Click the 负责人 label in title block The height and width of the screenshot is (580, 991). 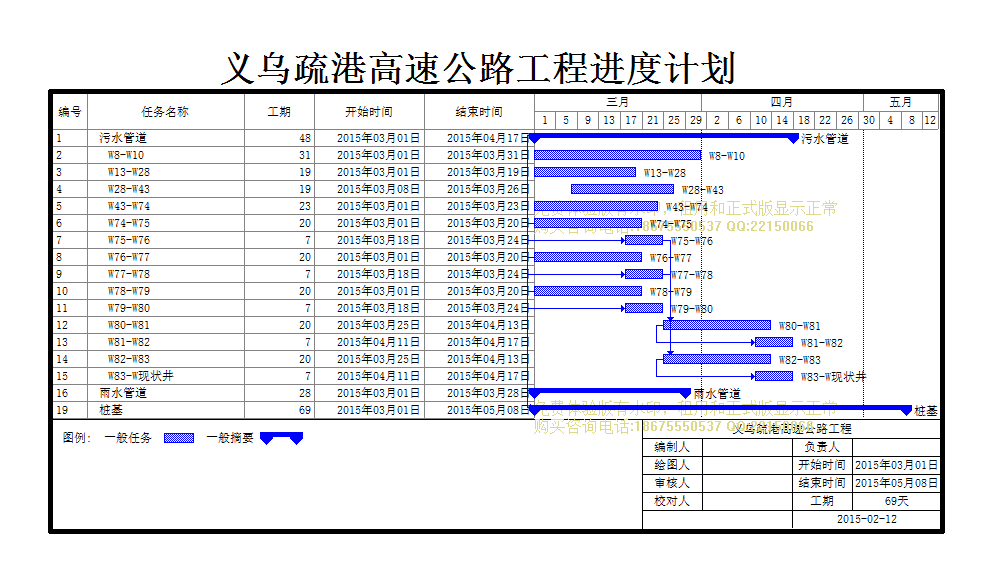[822, 447]
